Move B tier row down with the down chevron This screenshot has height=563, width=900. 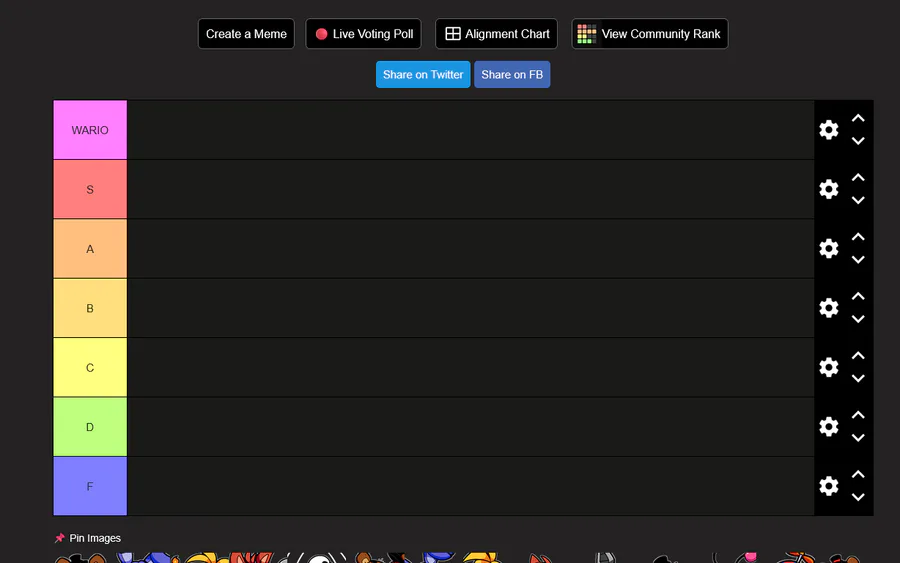(x=858, y=319)
